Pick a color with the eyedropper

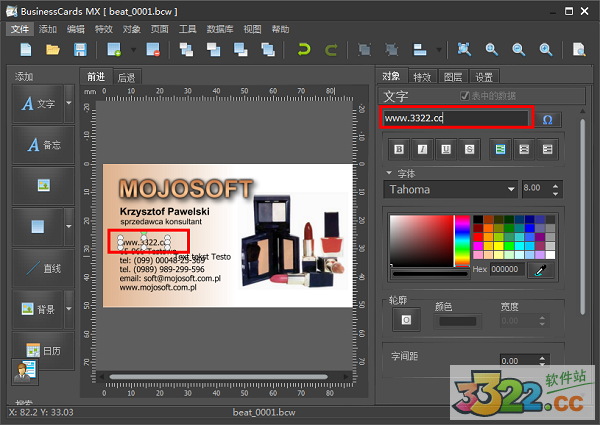click(x=541, y=270)
